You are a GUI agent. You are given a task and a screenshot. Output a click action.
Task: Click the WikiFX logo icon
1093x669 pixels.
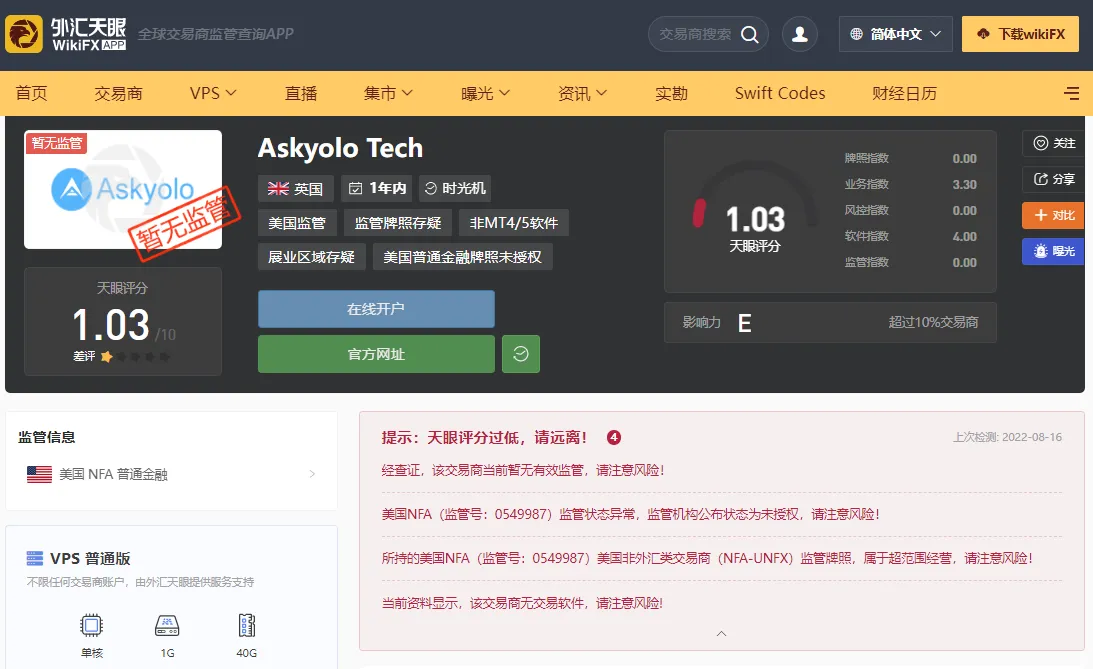24,33
